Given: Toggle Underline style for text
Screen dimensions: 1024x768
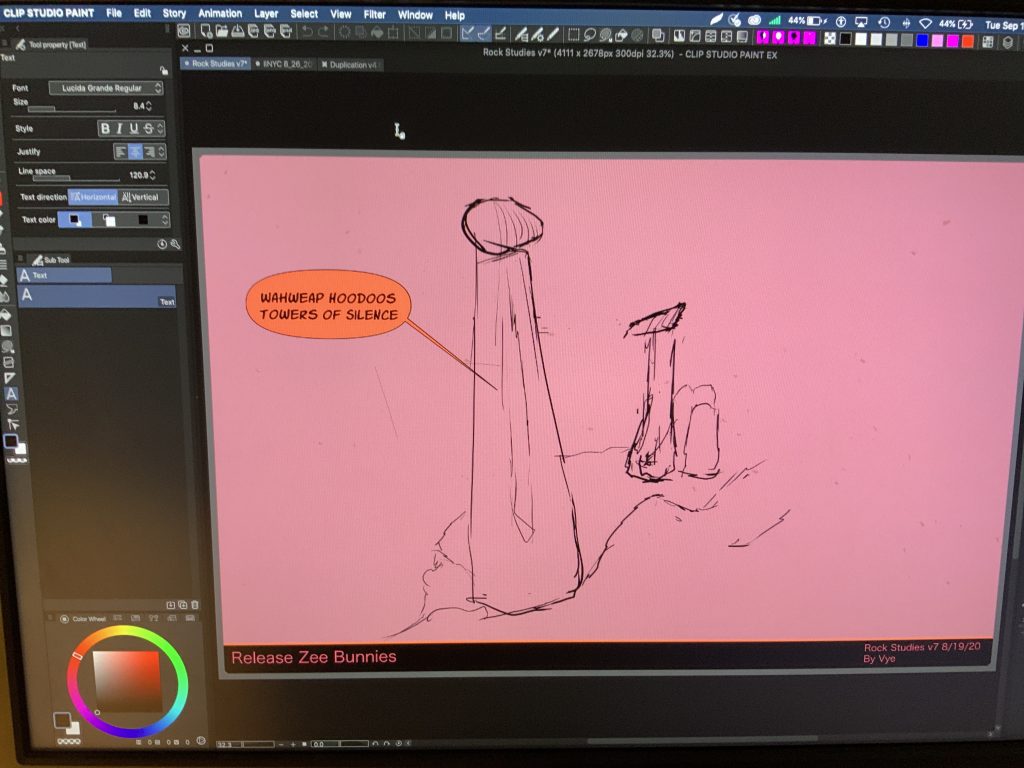Looking at the screenshot, I should point(133,129).
